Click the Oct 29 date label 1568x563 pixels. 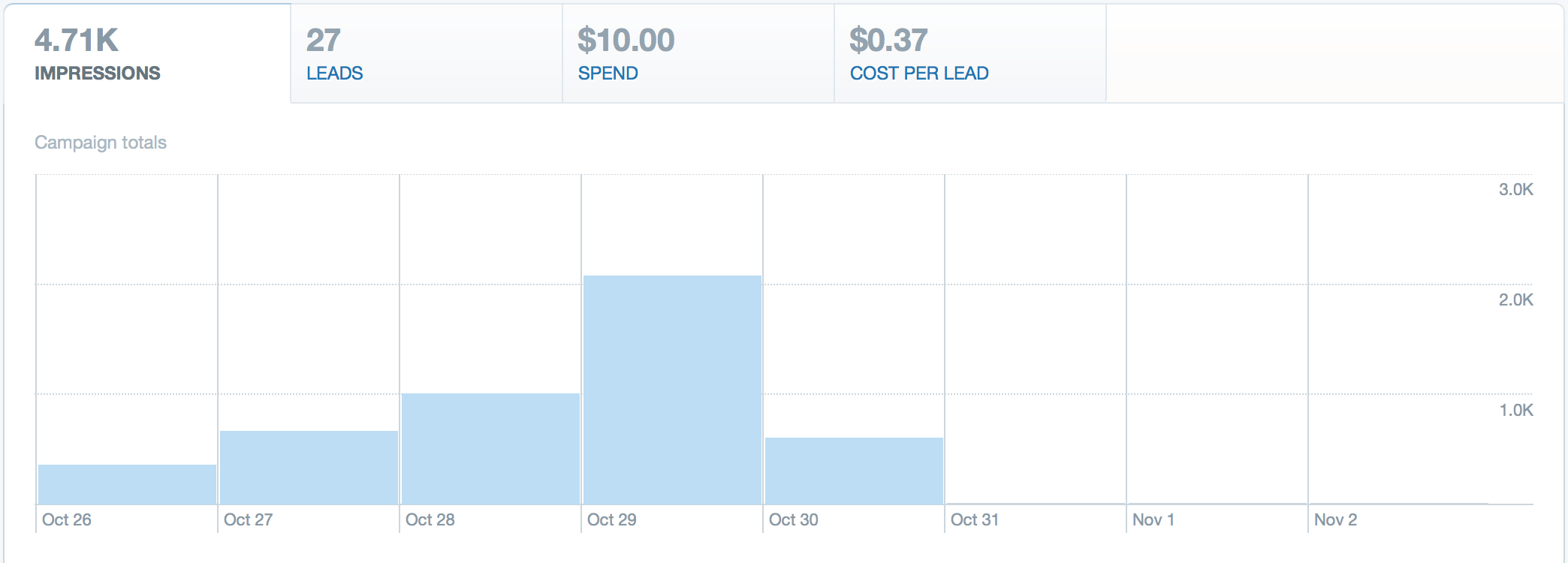(612, 519)
